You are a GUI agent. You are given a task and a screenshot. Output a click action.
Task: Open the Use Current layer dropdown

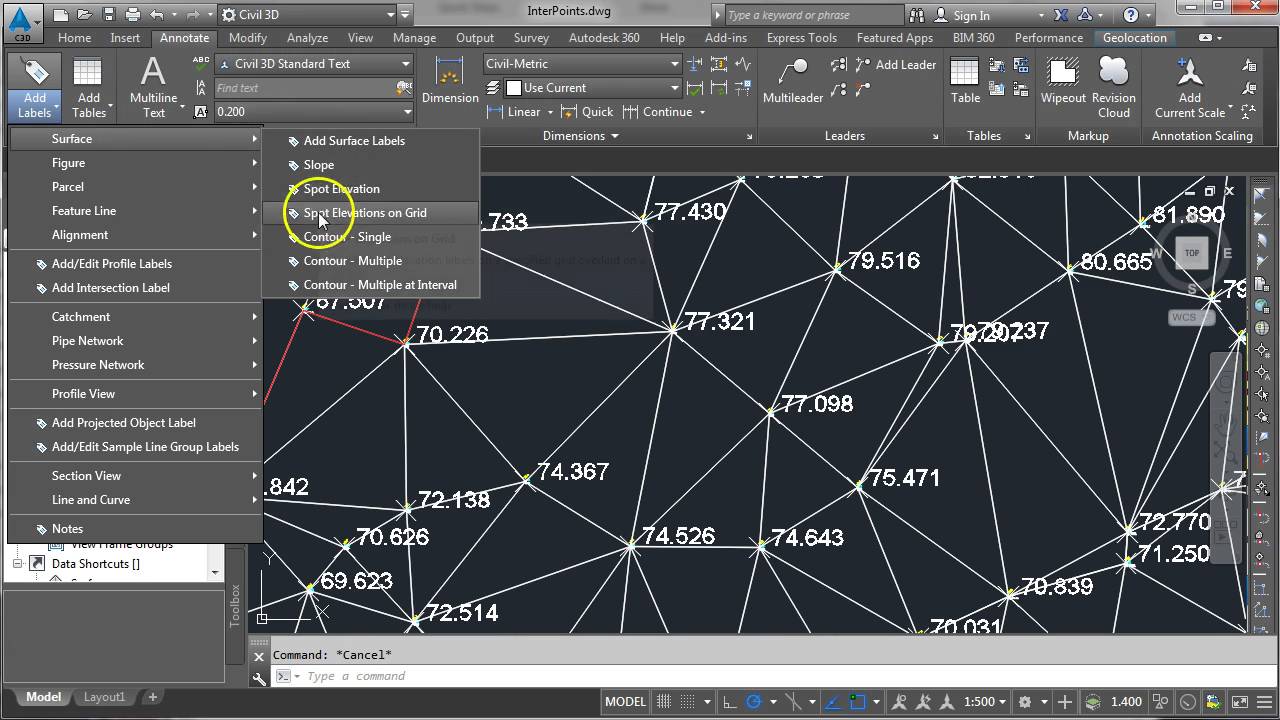[593, 88]
